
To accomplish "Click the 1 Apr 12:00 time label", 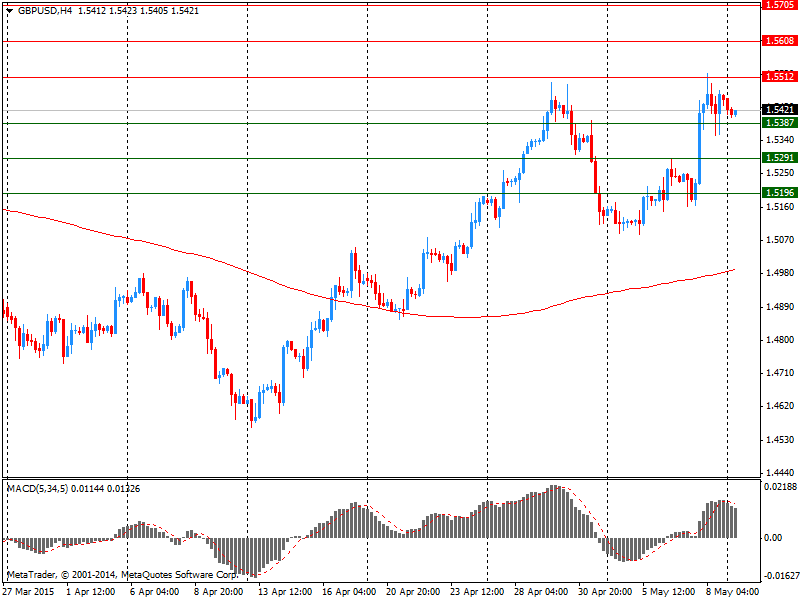I will [91, 592].
